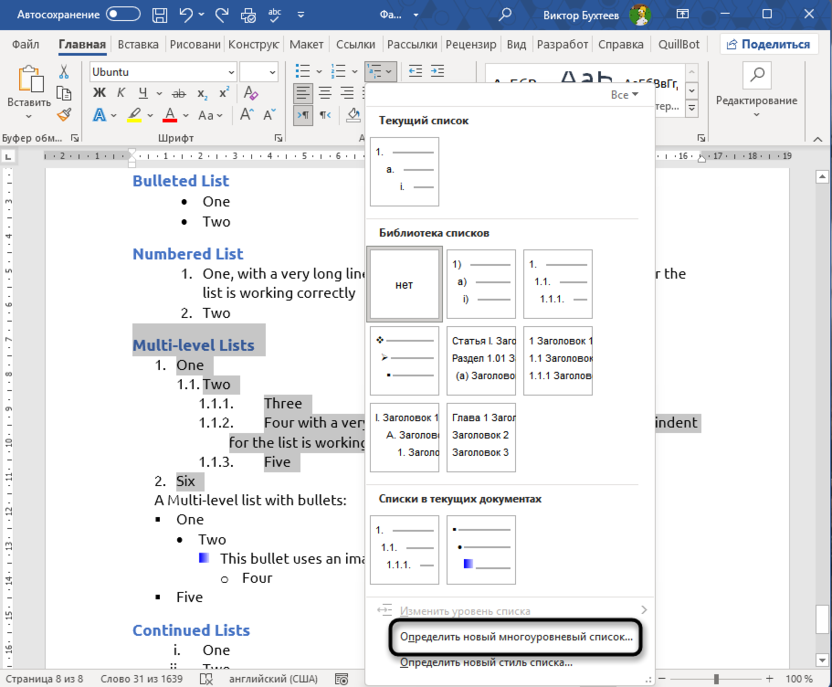Select the 1.1.1 numbered list style thumbnail
Screen dimensions: 832x687
(x=557, y=284)
